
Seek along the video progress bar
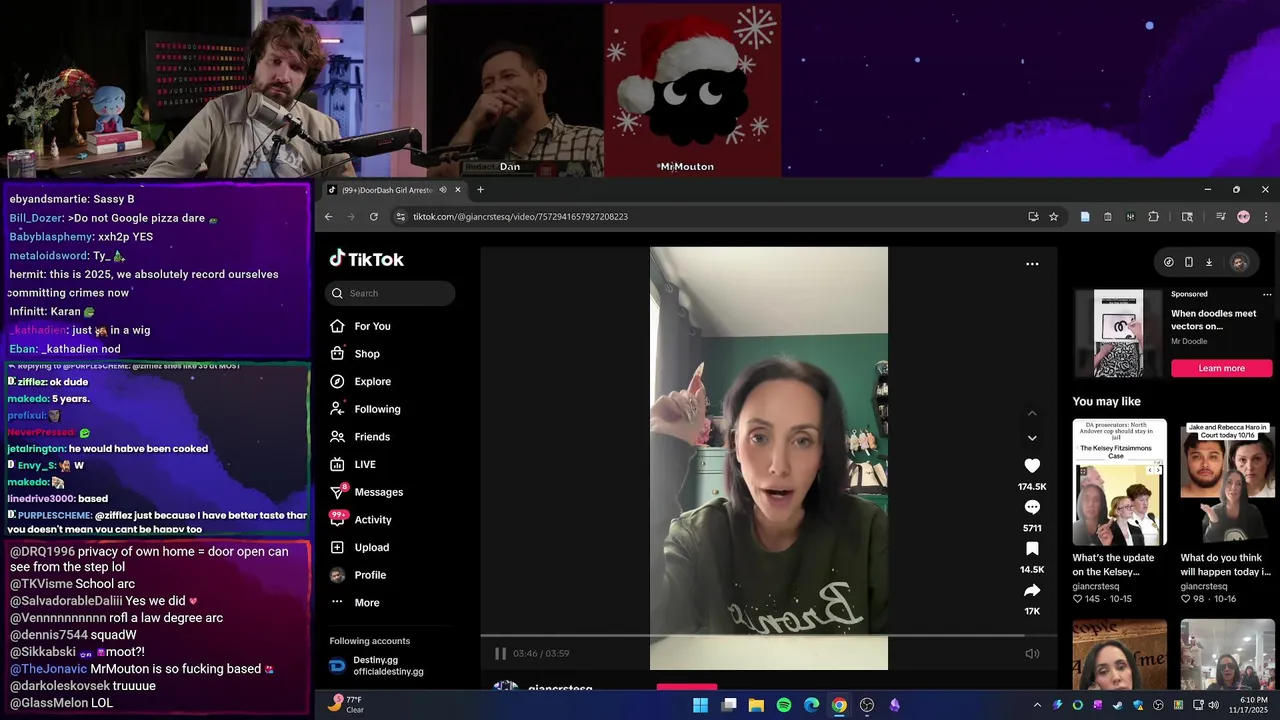click(768, 635)
